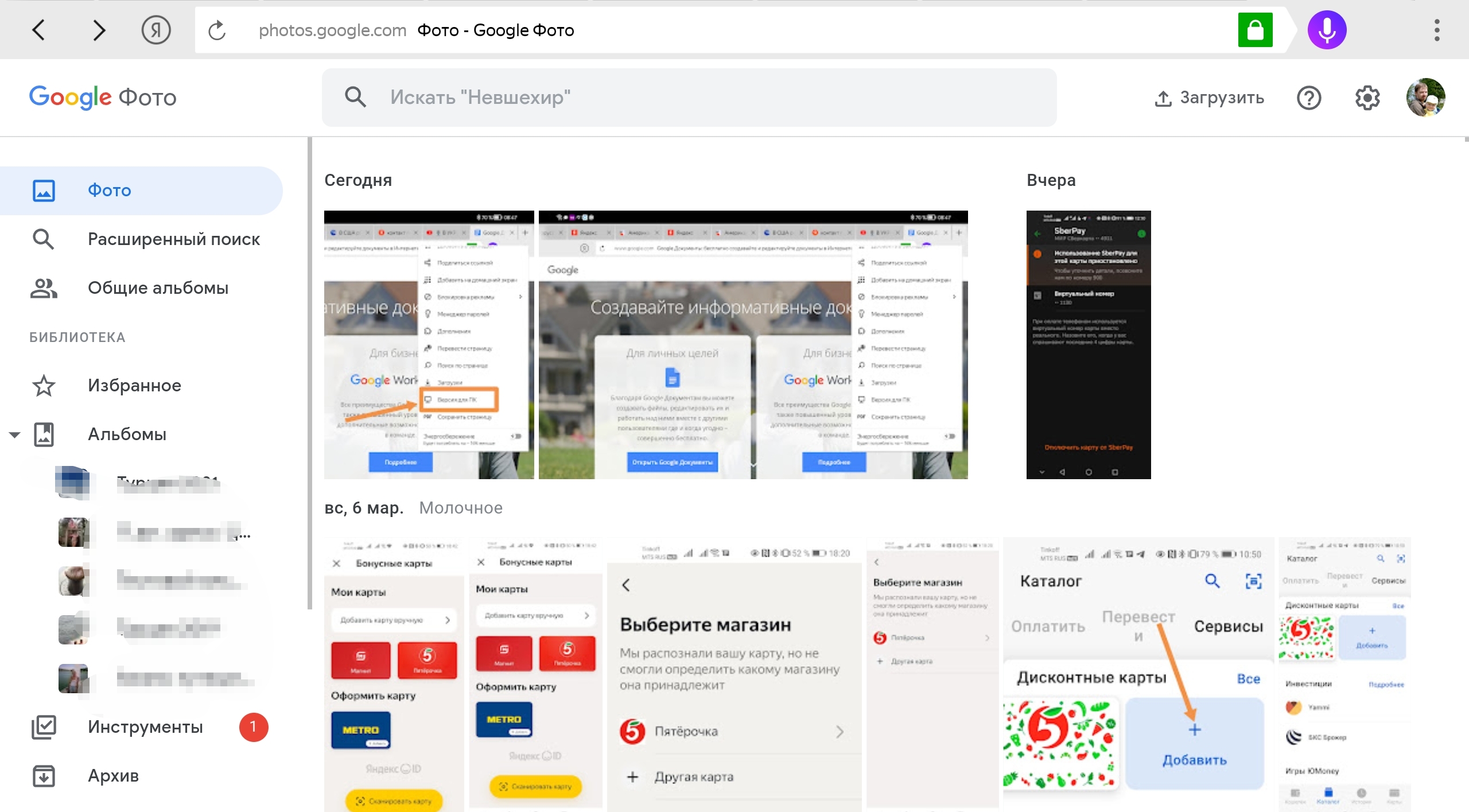This screenshot has height=812, width=1469.
Task: Click the вс, 6 мар. date heading
Action: click(x=364, y=508)
